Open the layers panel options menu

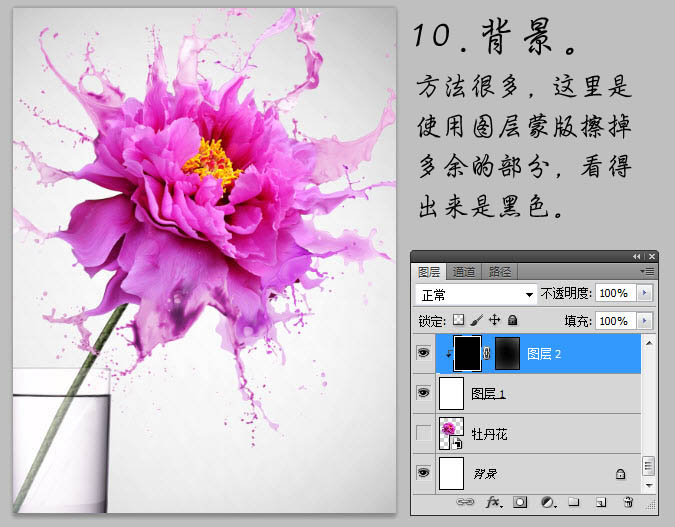coord(648,272)
